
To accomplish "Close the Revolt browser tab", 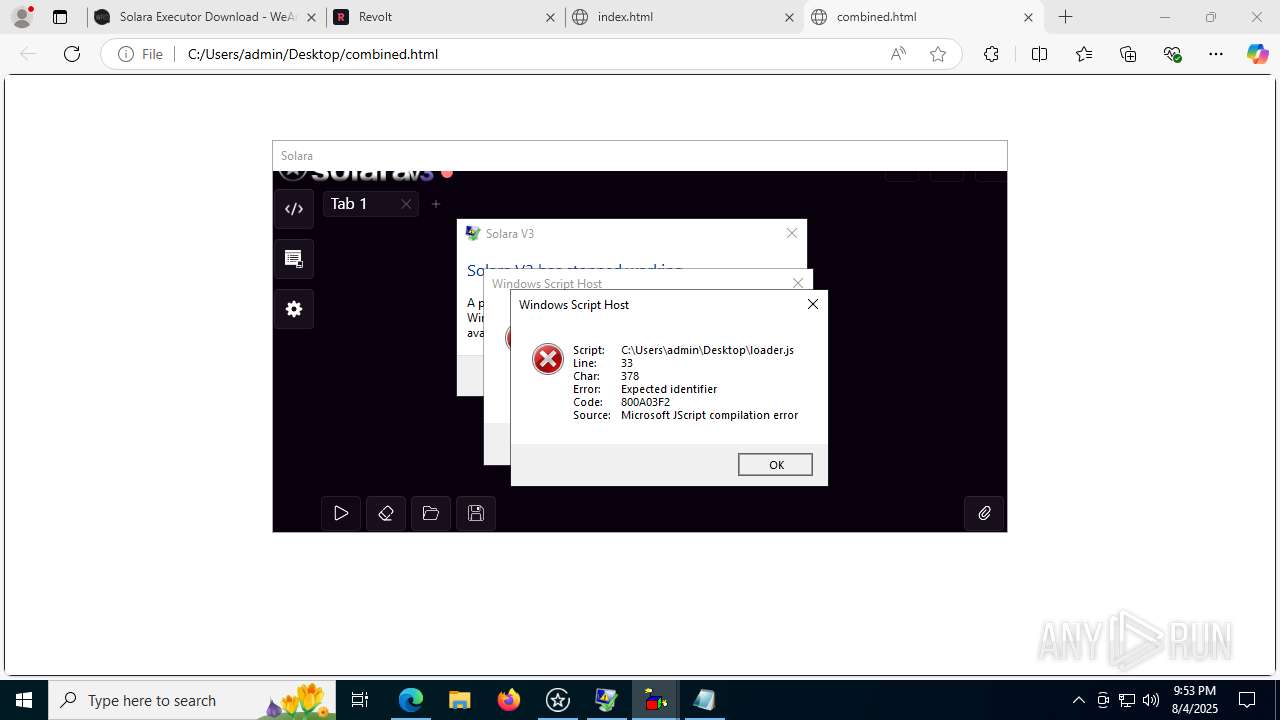I will tap(551, 17).
